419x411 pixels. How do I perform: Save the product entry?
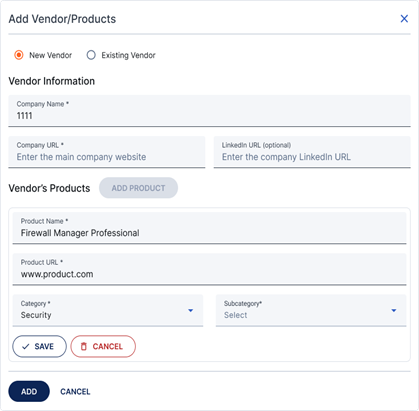coord(39,346)
